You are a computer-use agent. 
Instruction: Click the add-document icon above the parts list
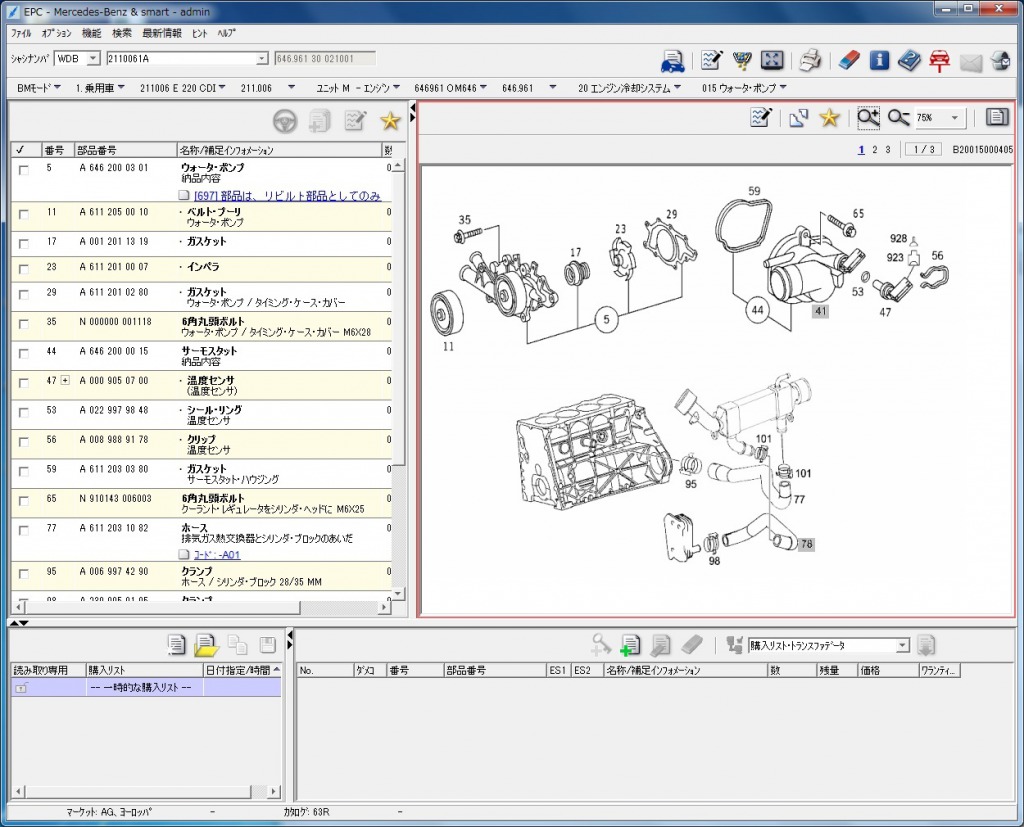pos(319,121)
